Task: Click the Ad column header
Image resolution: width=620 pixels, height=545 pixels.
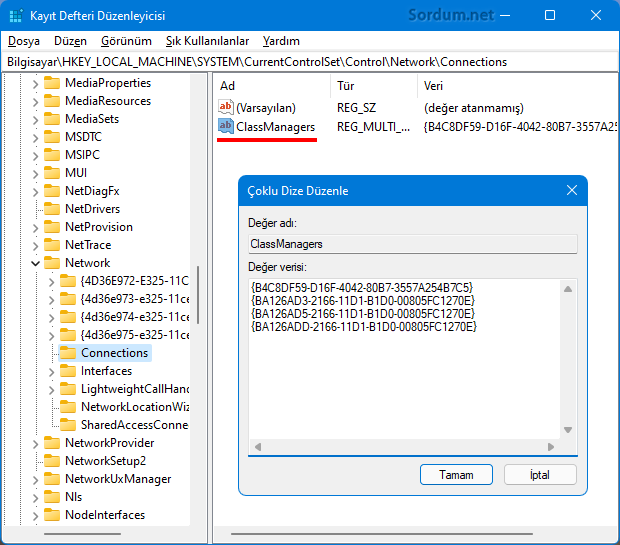Action: [x=273, y=86]
